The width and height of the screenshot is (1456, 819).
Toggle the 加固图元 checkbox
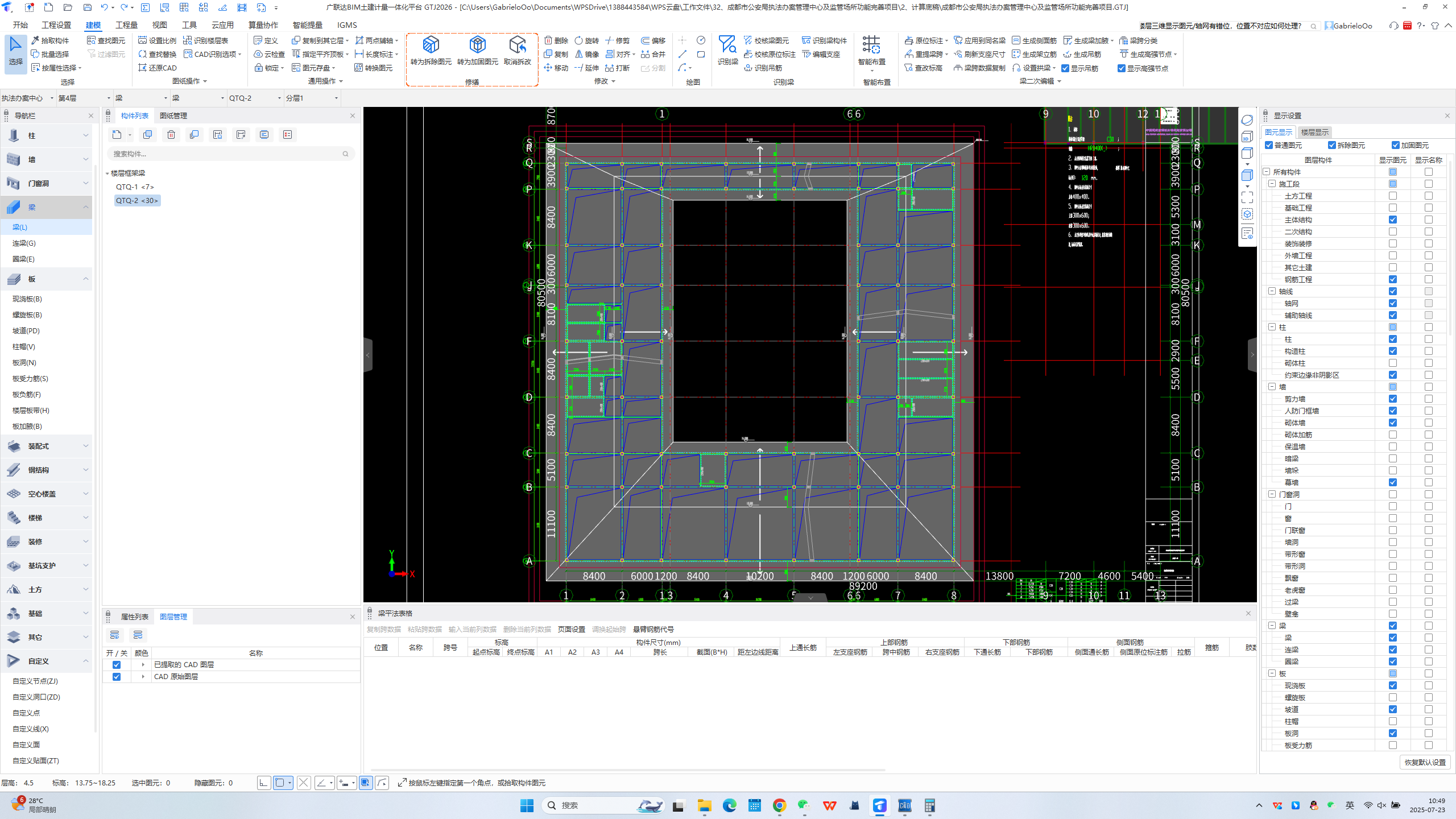(x=1396, y=145)
